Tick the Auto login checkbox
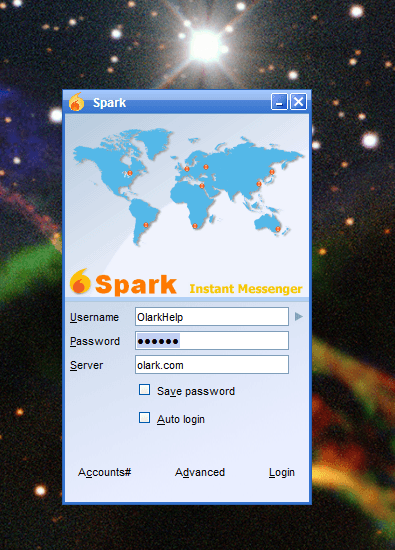Image resolution: width=395 pixels, height=550 pixels. (x=145, y=418)
